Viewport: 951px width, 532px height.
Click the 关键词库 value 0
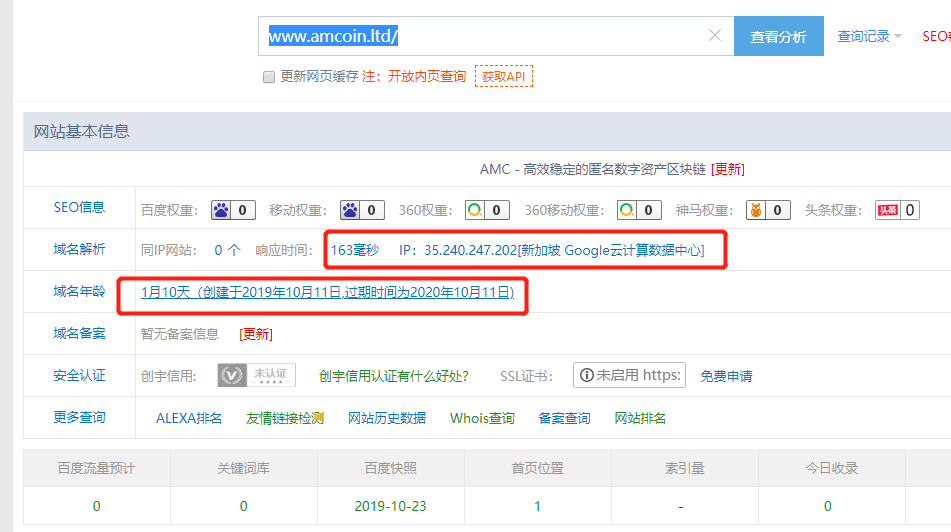point(243,506)
